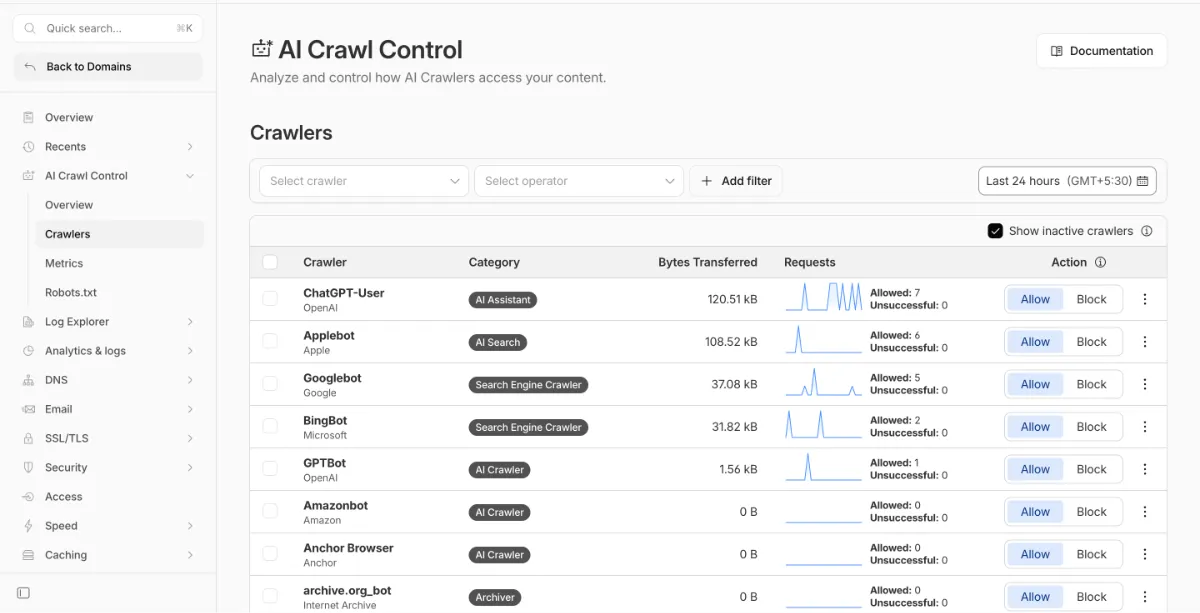
Task: Click the calendar icon in the time range selector
Action: (x=1142, y=181)
